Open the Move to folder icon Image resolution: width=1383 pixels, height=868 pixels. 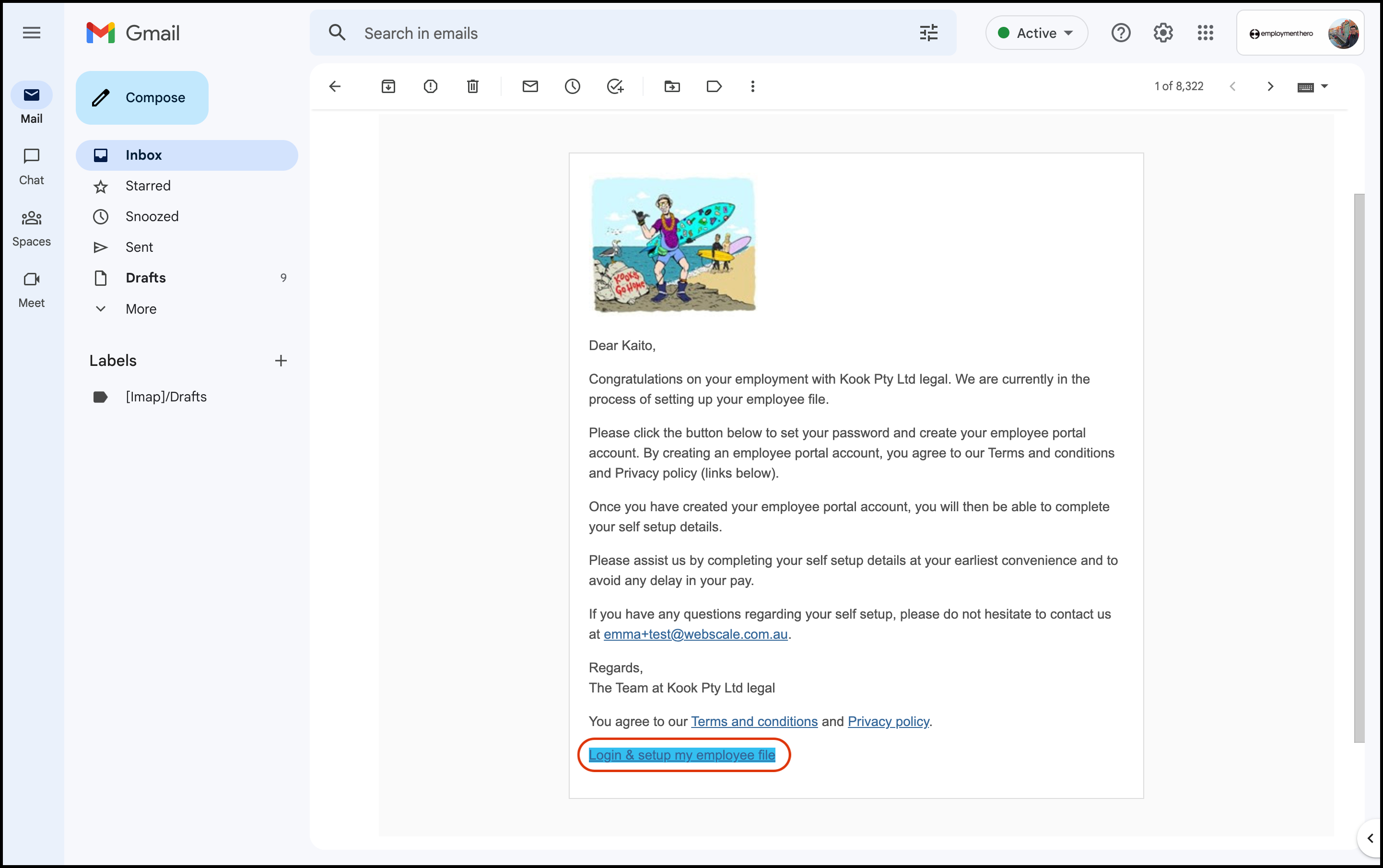click(672, 87)
